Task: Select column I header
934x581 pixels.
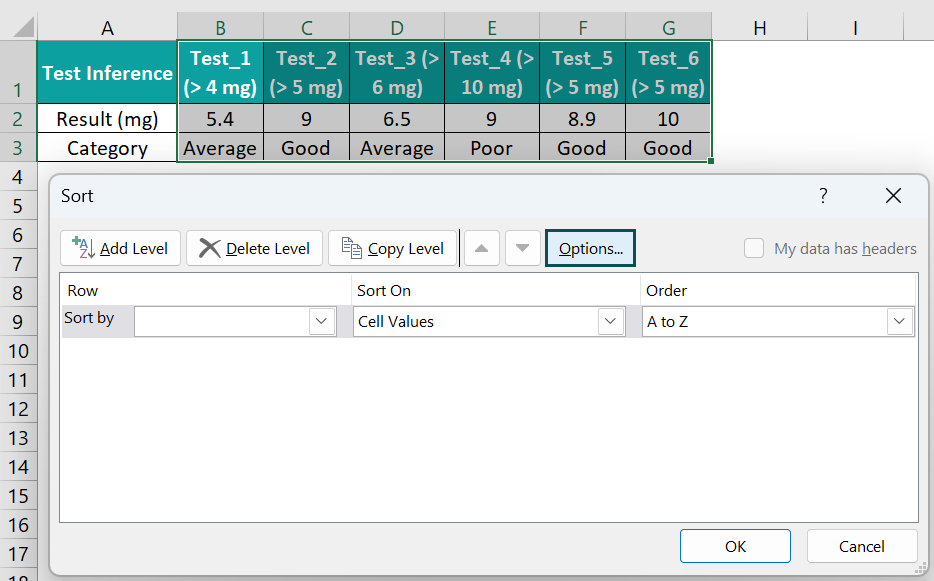Action: [x=855, y=27]
